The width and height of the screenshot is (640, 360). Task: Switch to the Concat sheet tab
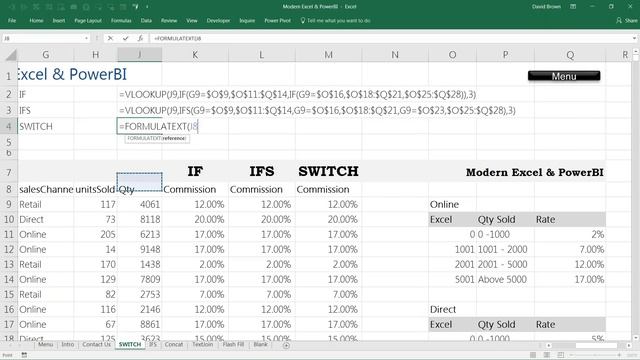[x=174, y=345]
